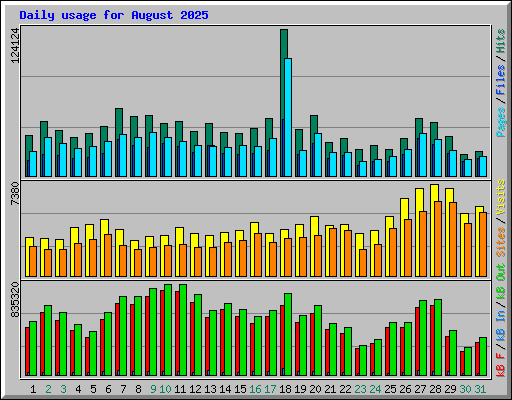The width and height of the screenshot is (512, 400).
Task: Click the 'Files' legend label
Action: pyautogui.click(x=500, y=80)
